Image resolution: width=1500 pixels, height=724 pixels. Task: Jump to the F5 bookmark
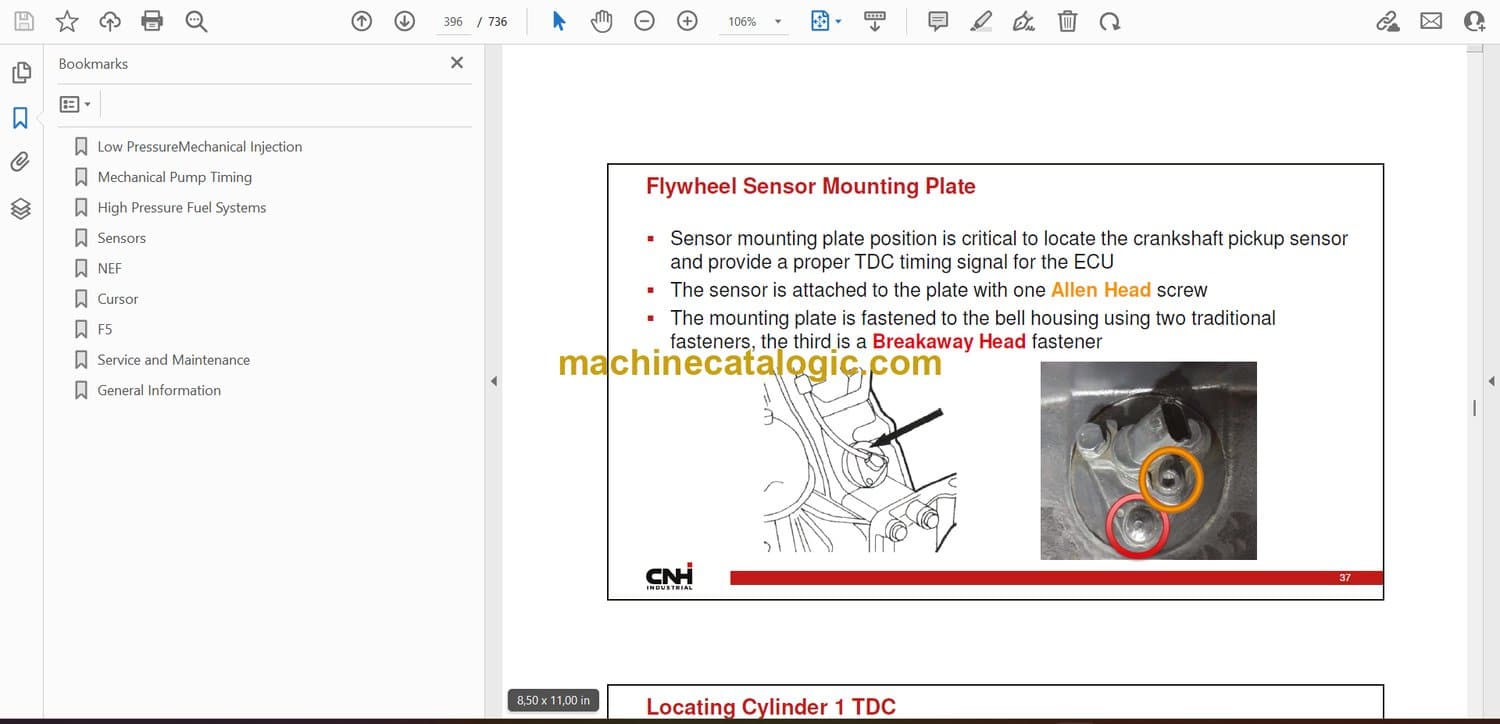(105, 330)
